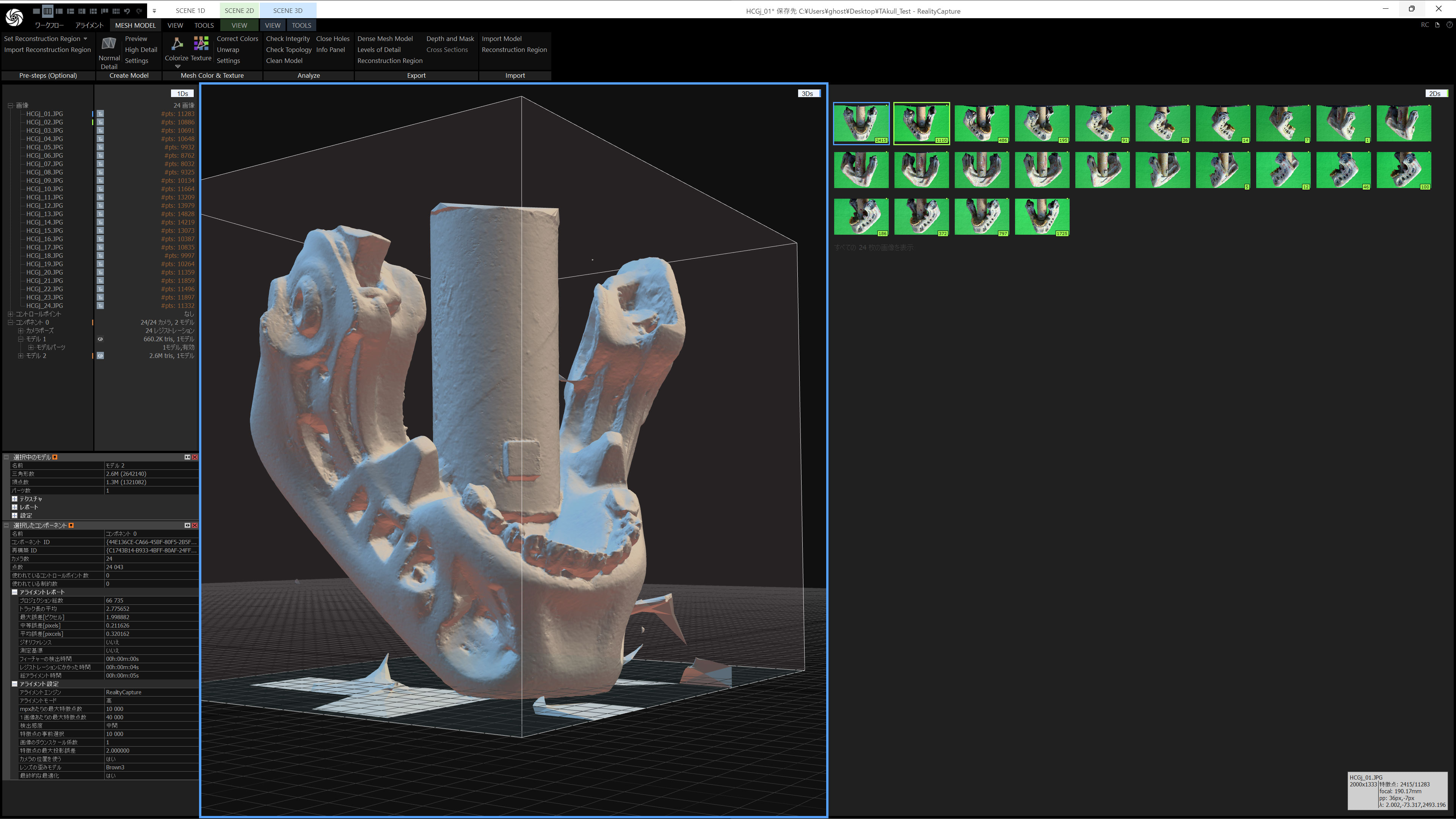This screenshot has width=1456, height=819.
Task: Close the 選択中のモデル panel
Action: point(195,457)
